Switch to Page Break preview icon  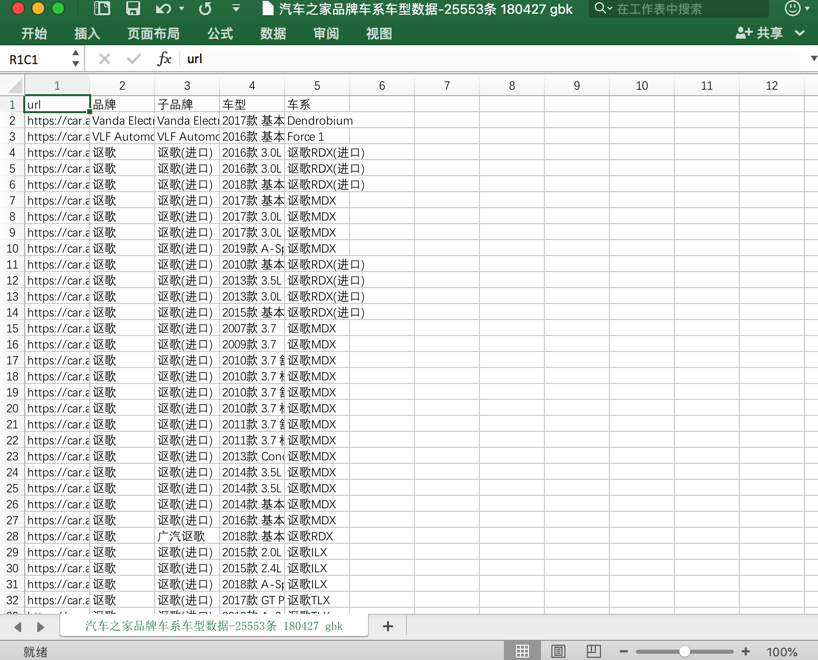point(594,651)
